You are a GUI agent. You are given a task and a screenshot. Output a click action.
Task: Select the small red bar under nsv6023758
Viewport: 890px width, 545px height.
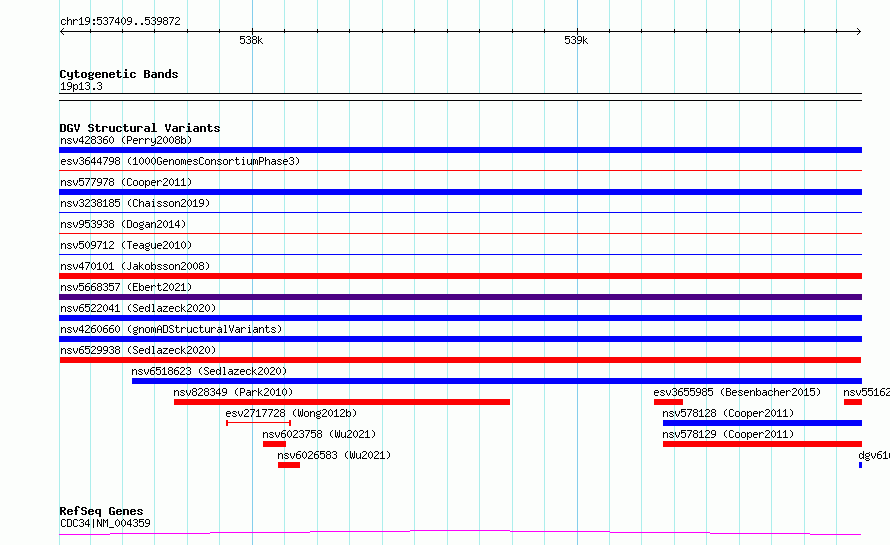274,444
